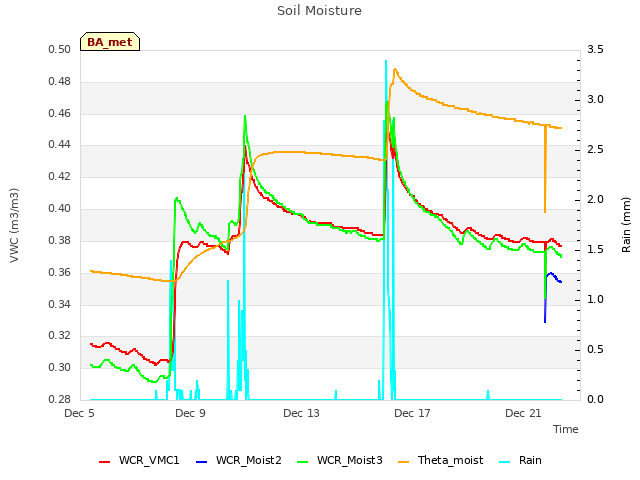Click the Rain (mm) axis label
640x480 pixels.
click(626, 225)
